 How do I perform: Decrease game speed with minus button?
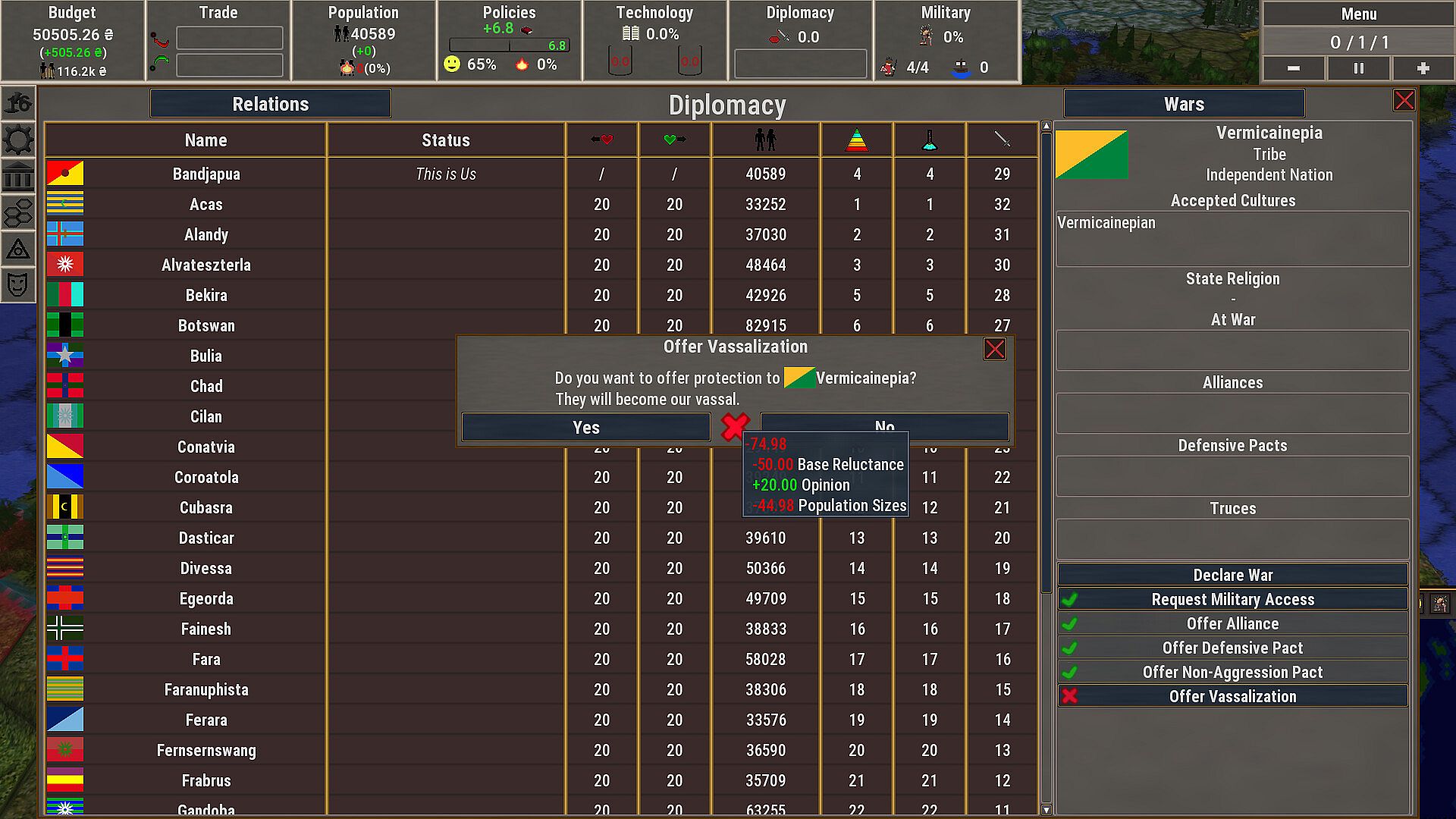pyautogui.click(x=1294, y=68)
